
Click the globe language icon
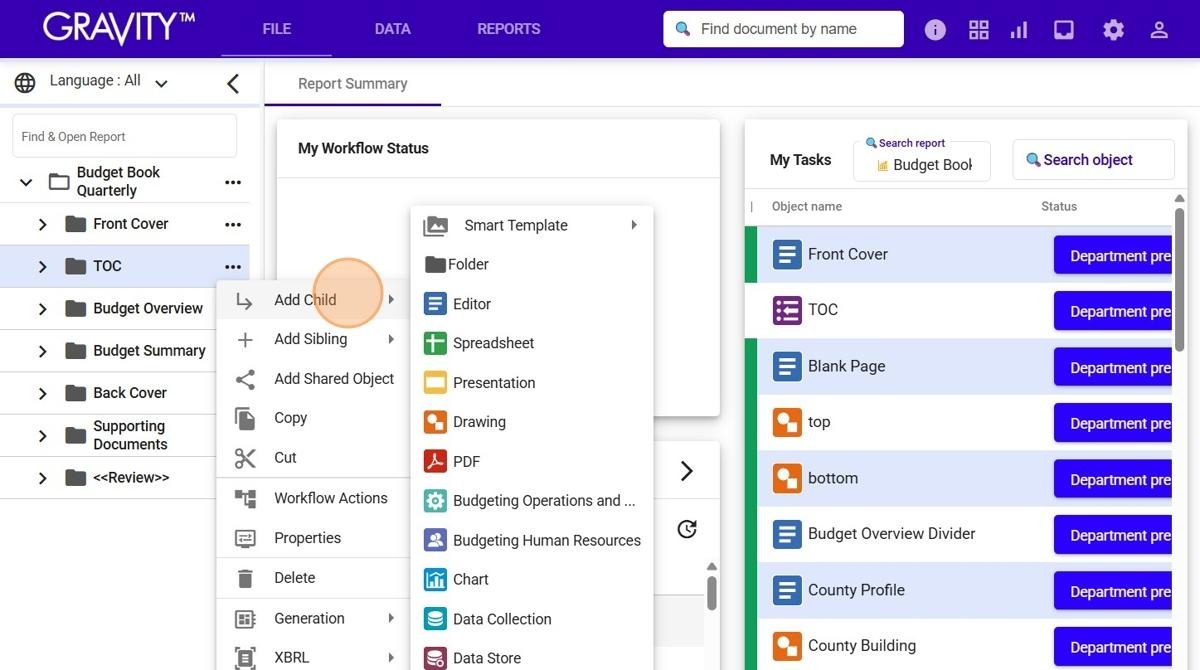(x=25, y=82)
